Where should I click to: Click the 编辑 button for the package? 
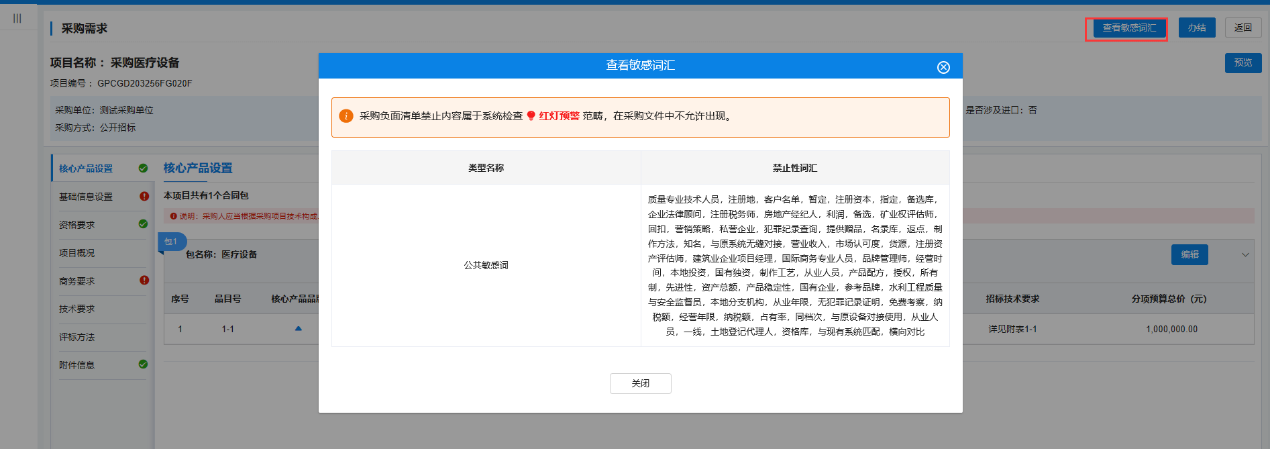point(1189,255)
